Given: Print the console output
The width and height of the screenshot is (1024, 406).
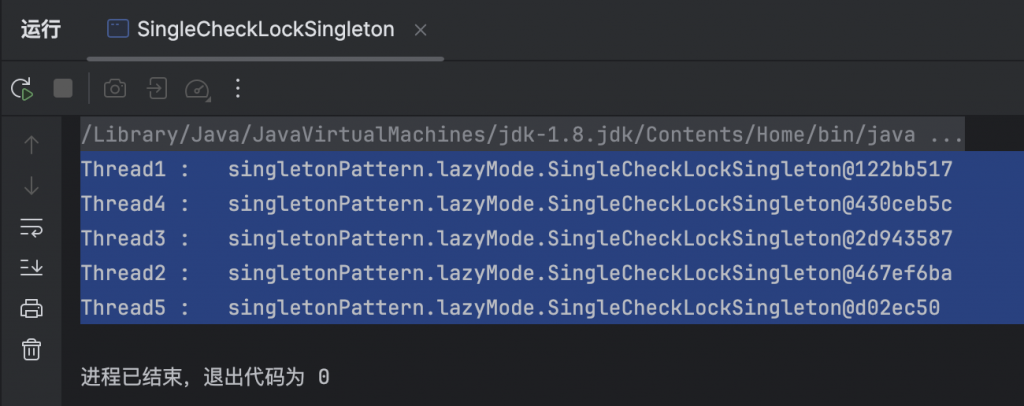Looking at the screenshot, I should [x=31, y=308].
